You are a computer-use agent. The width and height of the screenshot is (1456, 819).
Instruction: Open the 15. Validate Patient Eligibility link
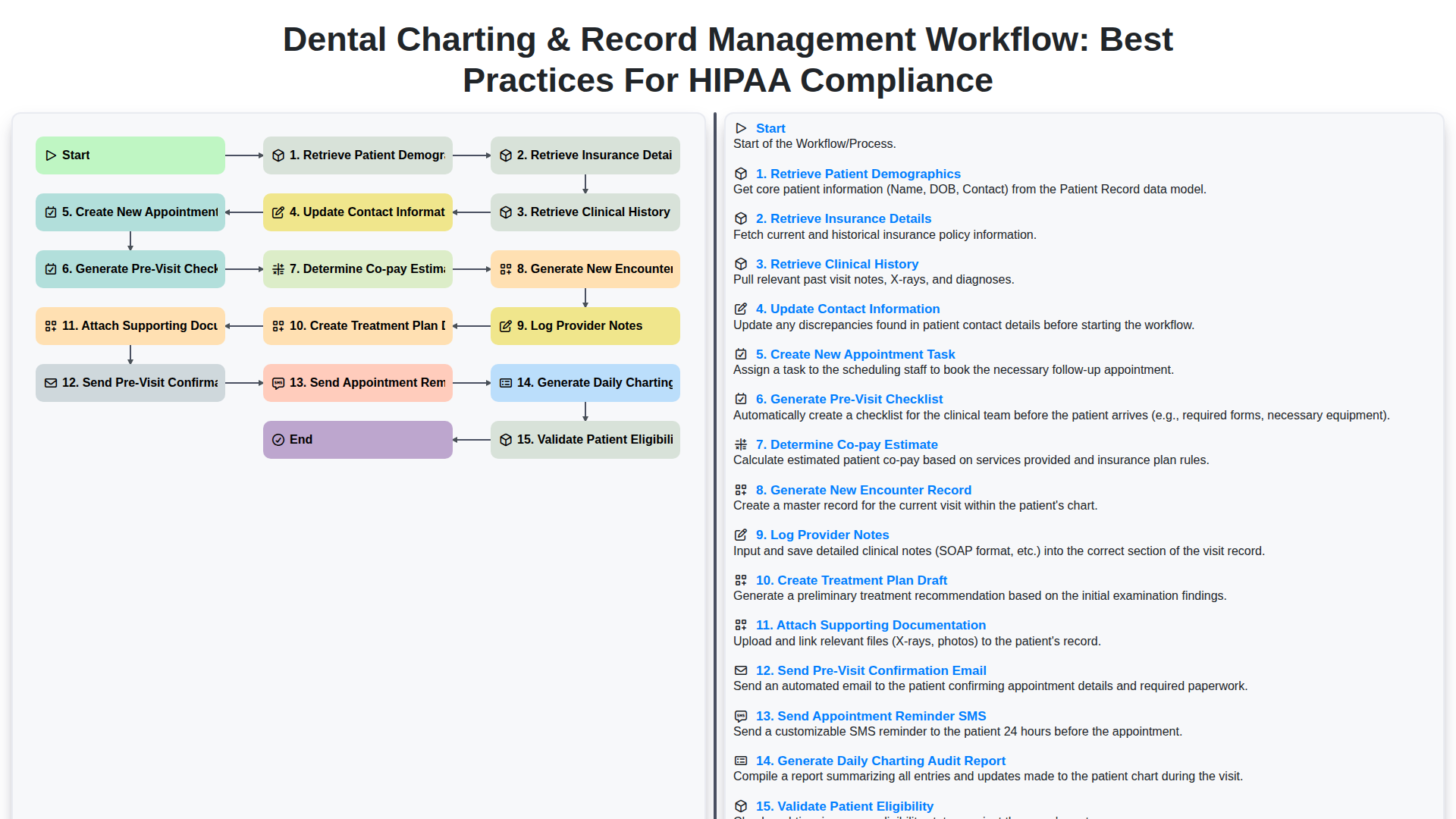click(845, 806)
